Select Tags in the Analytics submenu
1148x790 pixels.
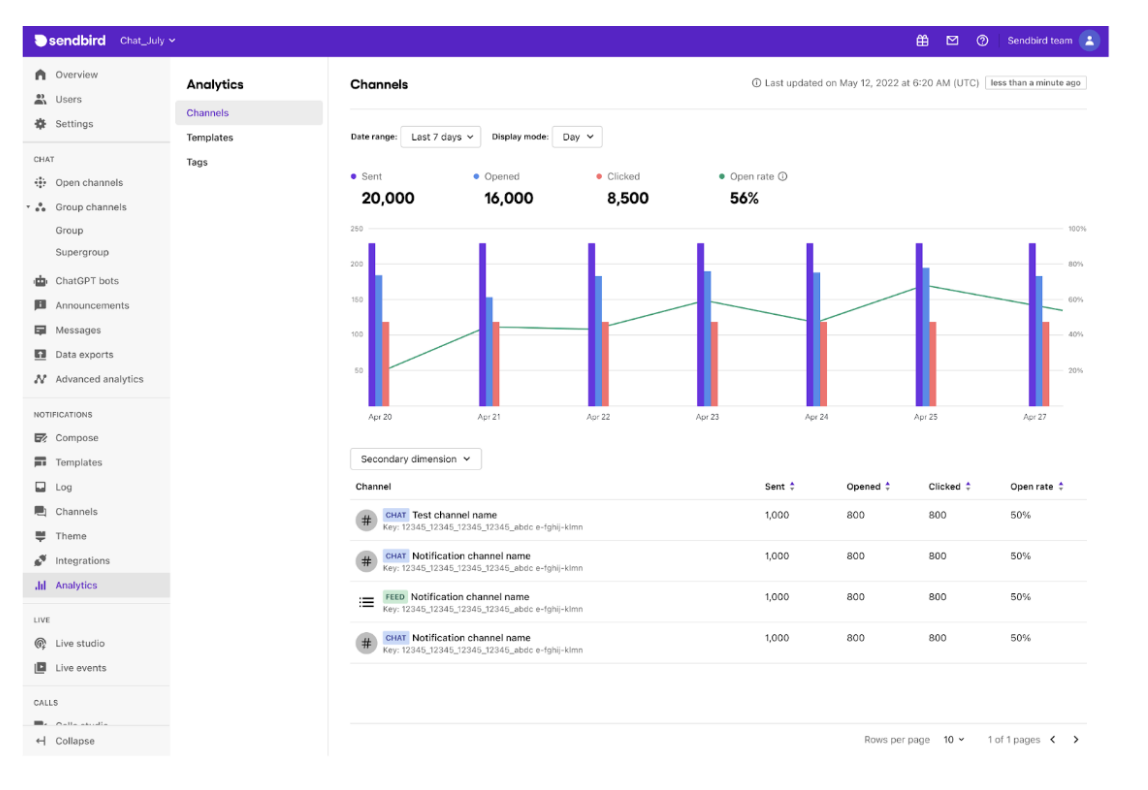click(x=197, y=162)
